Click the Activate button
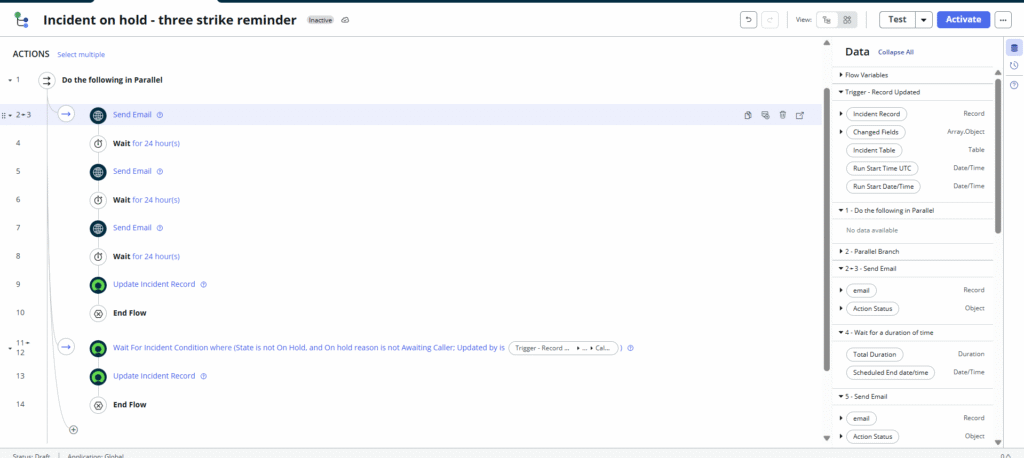The image size is (1024, 458). [963, 19]
